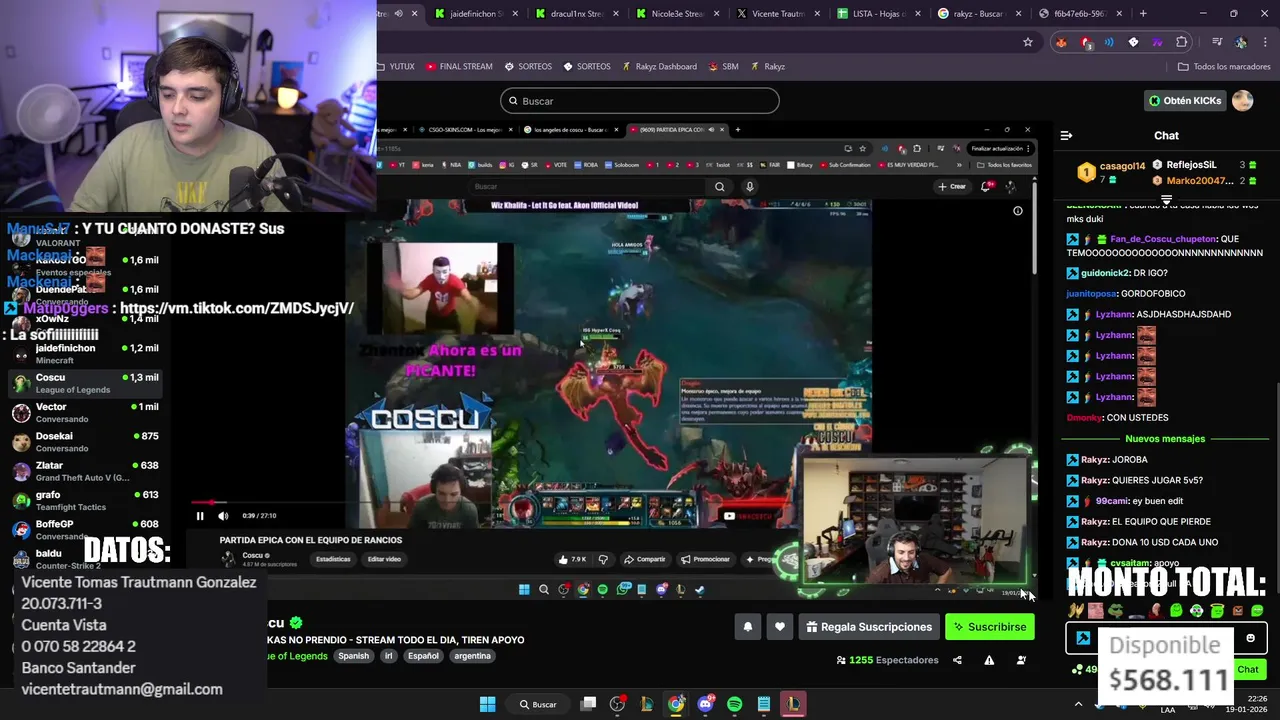This screenshot has width=1280, height=720.
Task: Like the embedded YouTube video showing 7.9 K
Action: (572, 559)
